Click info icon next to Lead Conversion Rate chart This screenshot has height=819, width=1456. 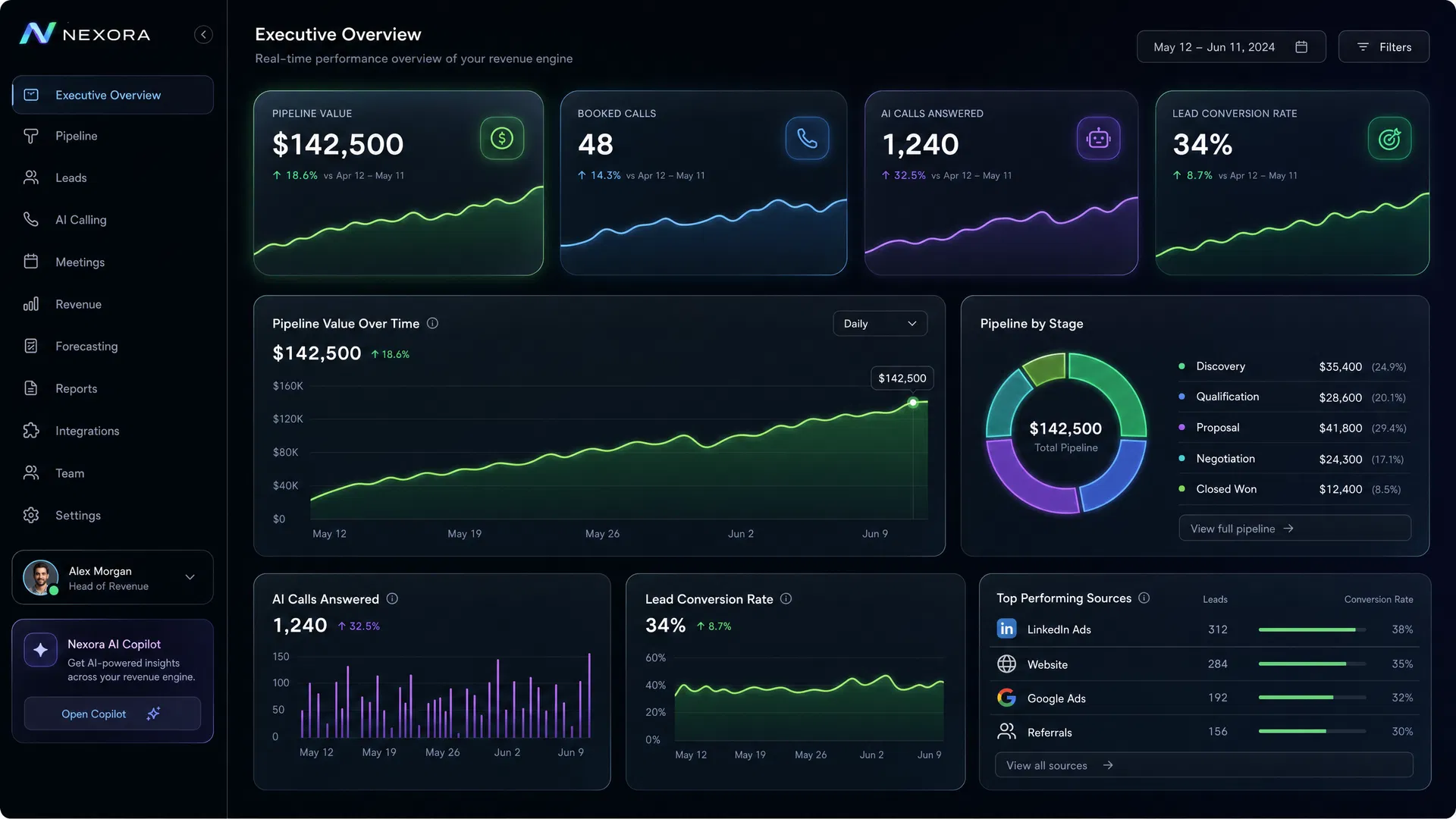[x=786, y=598]
